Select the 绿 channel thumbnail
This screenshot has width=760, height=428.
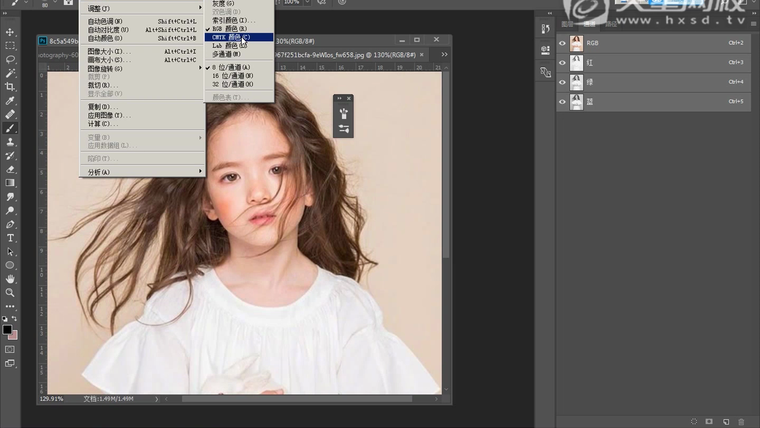click(577, 82)
